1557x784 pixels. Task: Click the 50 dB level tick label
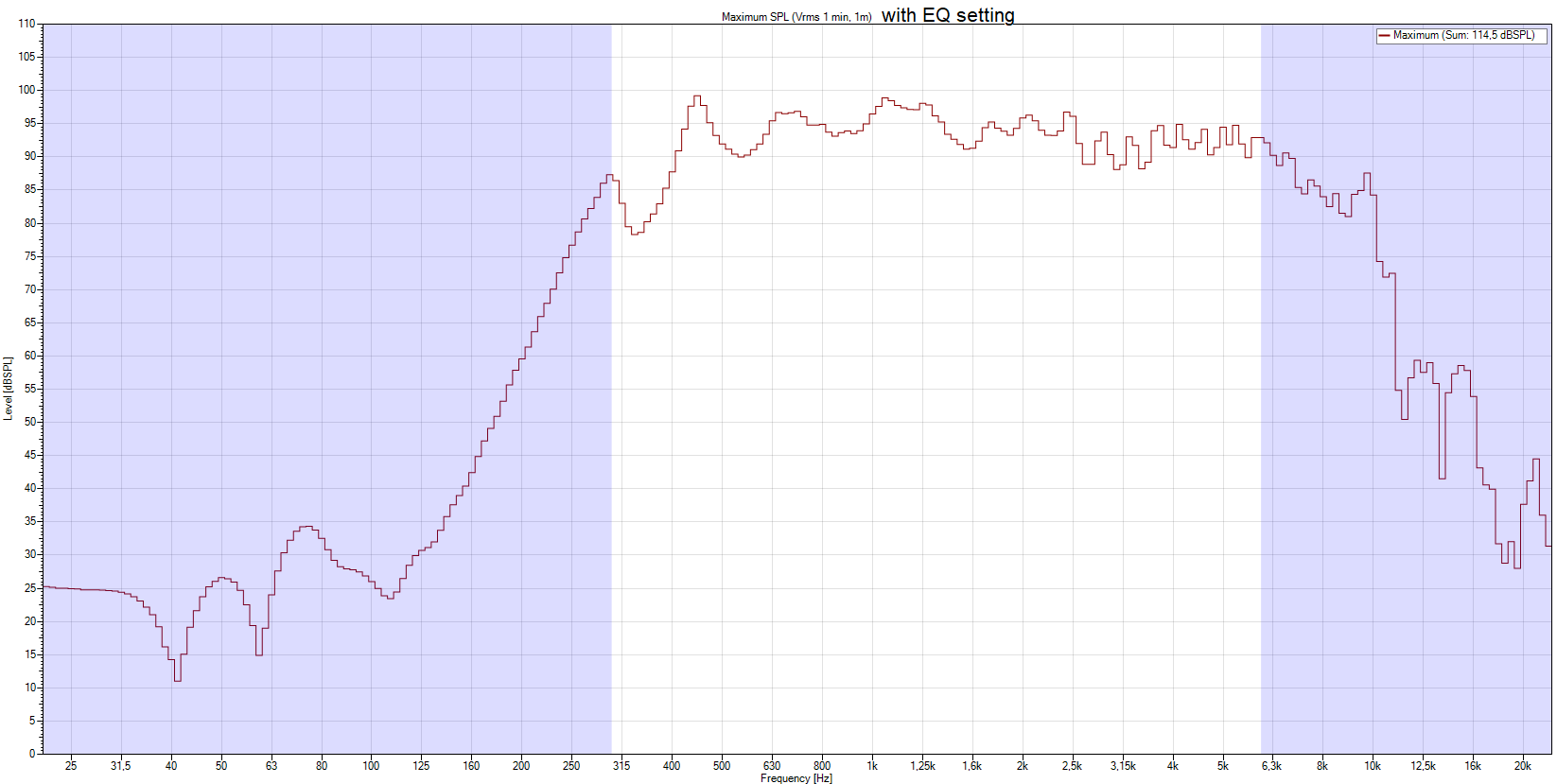(x=30, y=422)
